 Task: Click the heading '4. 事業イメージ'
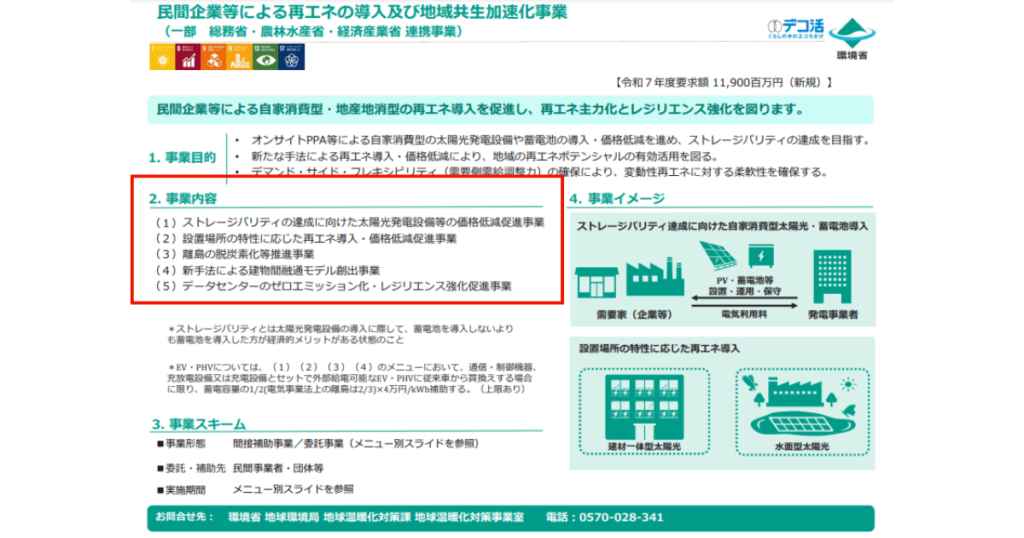click(616, 198)
